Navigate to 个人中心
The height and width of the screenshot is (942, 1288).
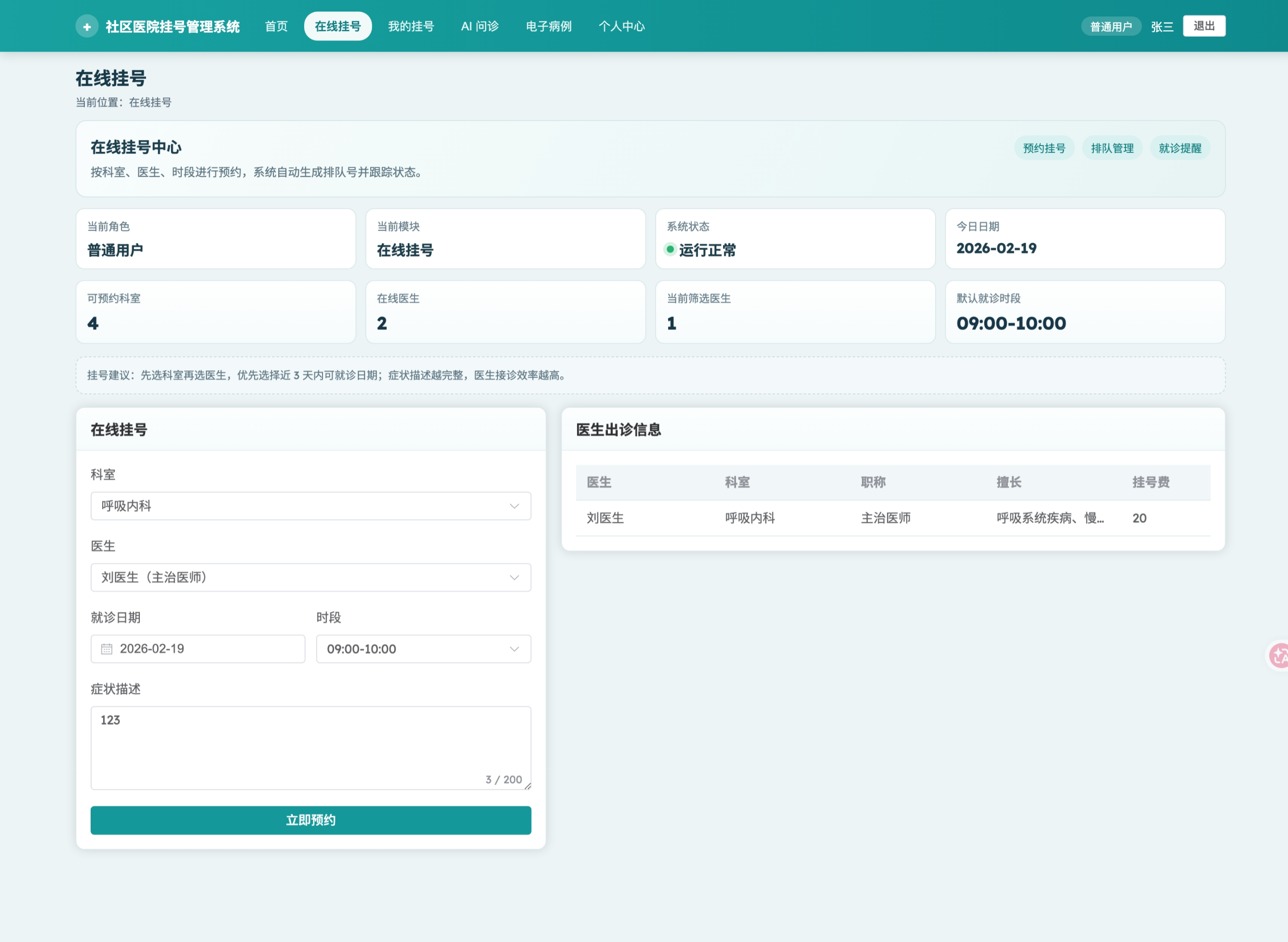pyautogui.click(x=621, y=26)
